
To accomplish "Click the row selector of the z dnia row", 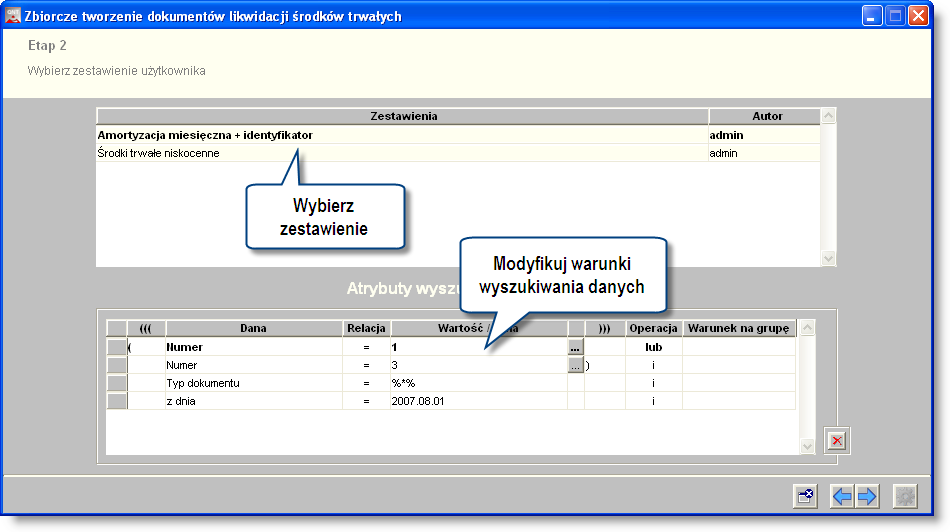I will (x=116, y=402).
